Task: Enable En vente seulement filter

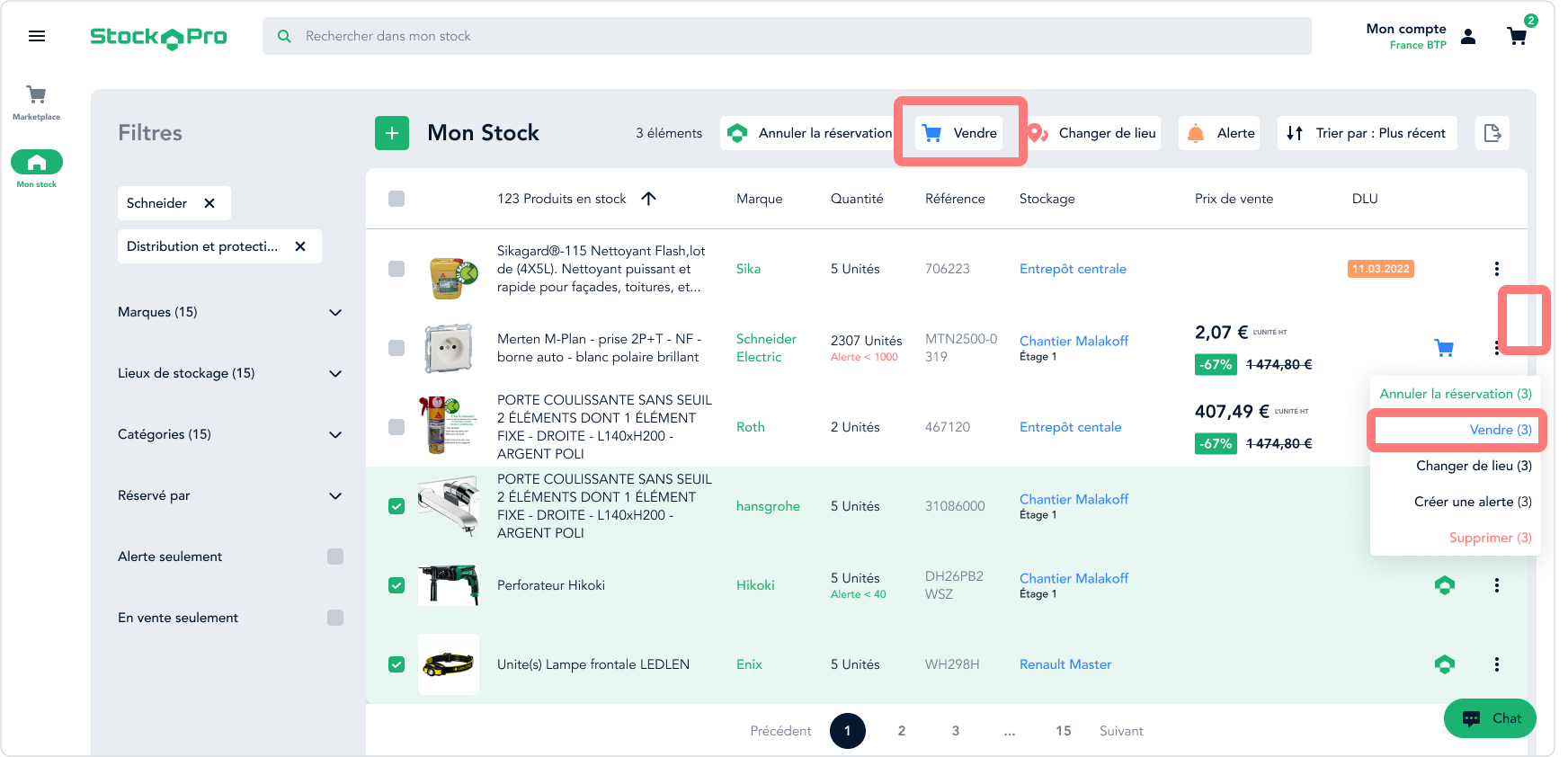Action: [335, 618]
